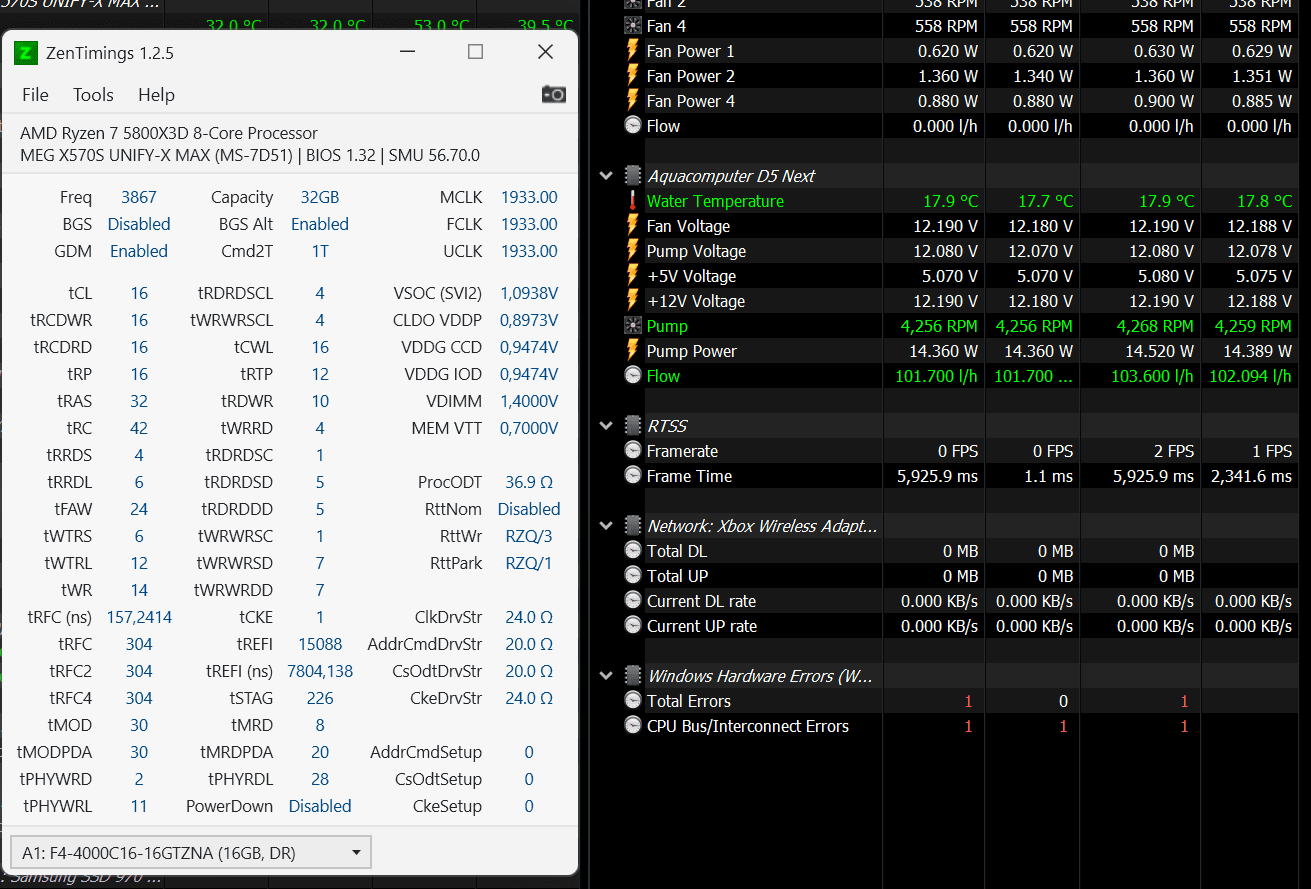The height and width of the screenshot is (889, 1311).
Task: Click the RttNom Disabled value
Action: pos(529,509)
